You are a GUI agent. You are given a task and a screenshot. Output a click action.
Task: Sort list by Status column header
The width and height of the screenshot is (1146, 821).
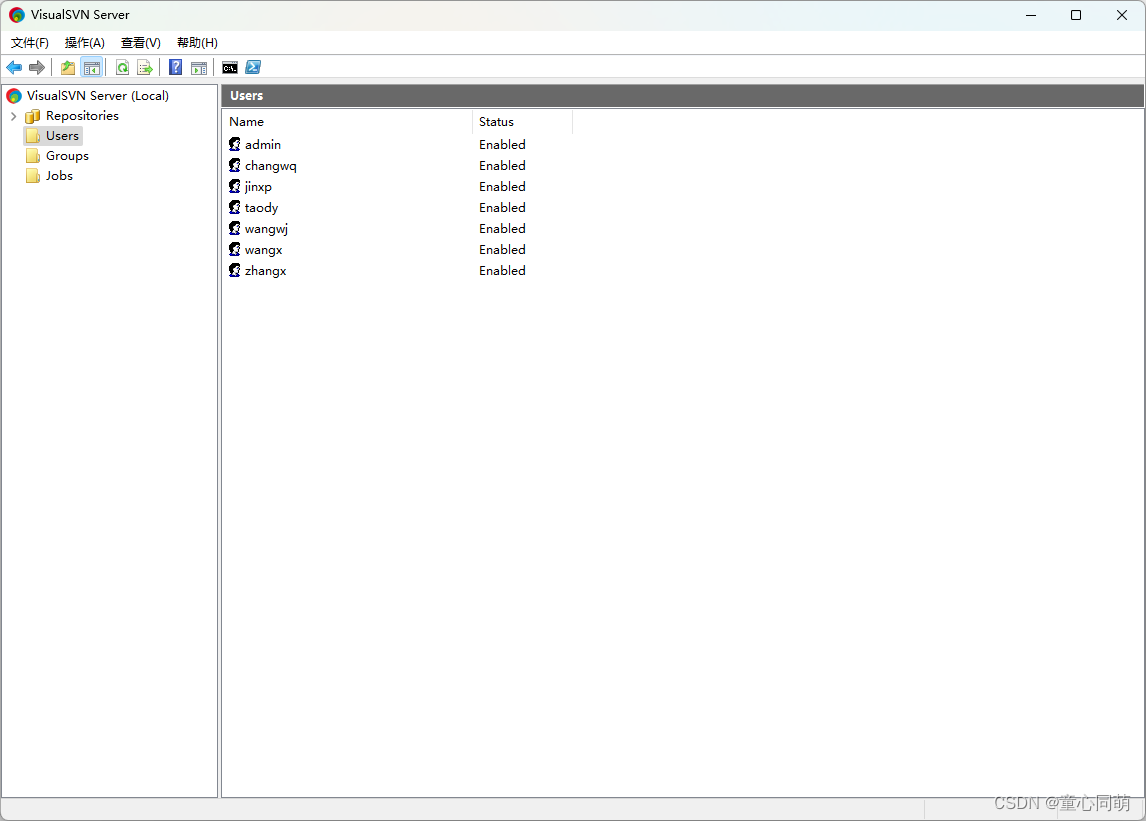(522, 122)
